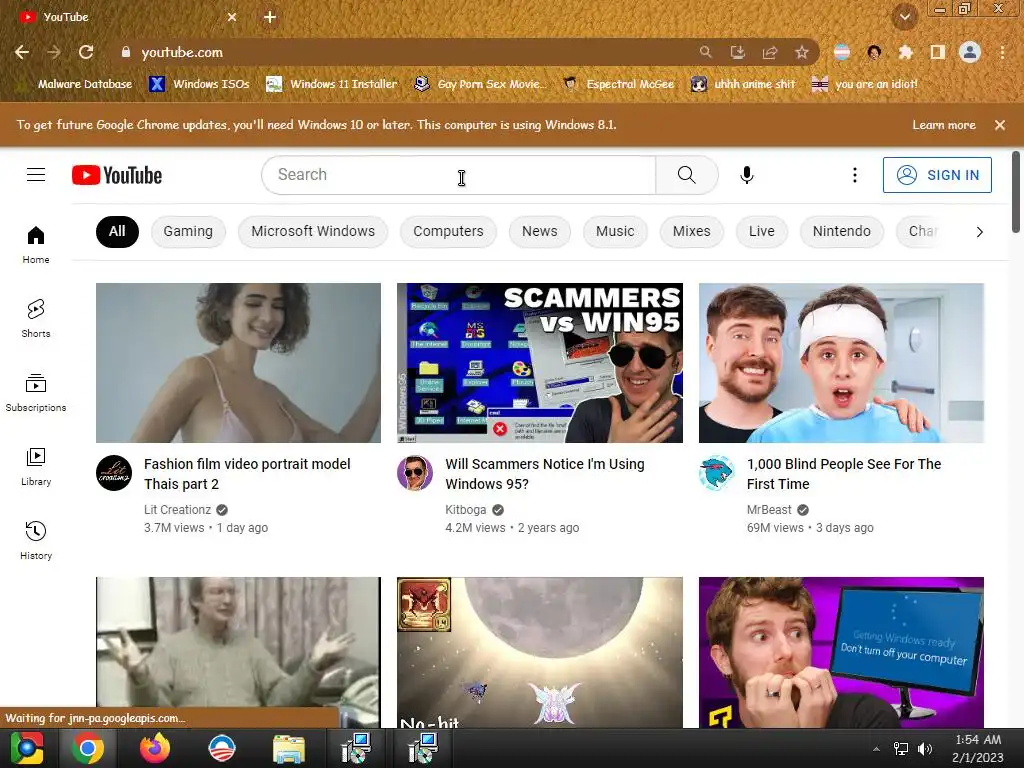This screenshot has width=1024, height=768.
Task: Select the Mixes filter chip
Action: coord(692,232)
